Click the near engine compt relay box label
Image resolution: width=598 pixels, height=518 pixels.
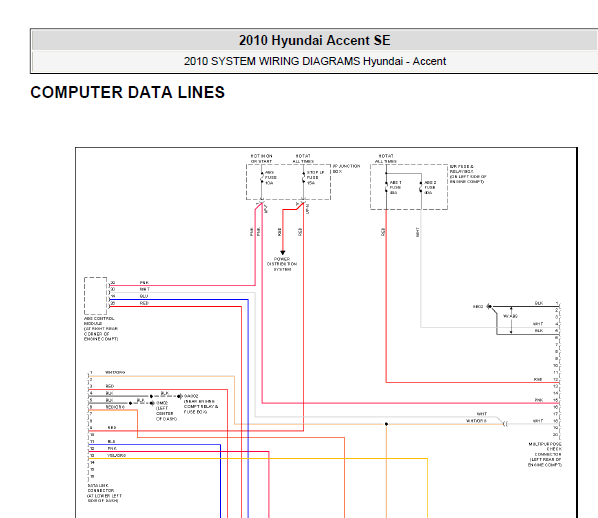[201, 404]
